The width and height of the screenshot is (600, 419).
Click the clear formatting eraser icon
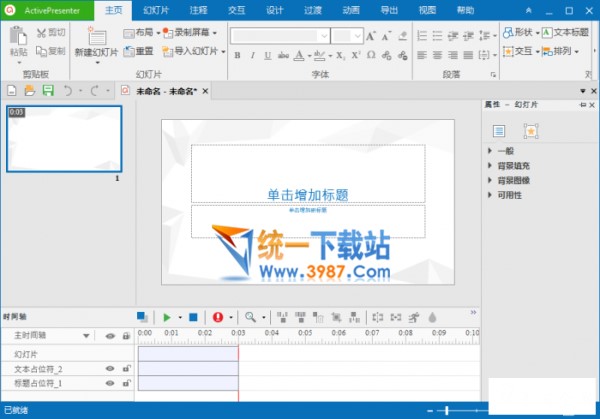coord(402,36)
